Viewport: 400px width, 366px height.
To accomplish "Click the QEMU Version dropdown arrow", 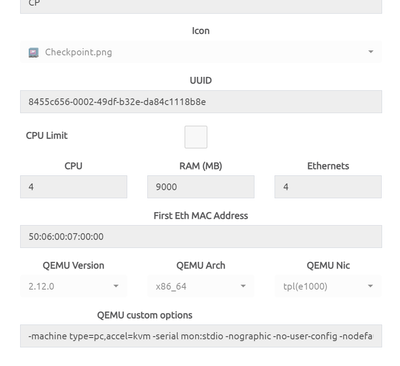I will (x=116, y=286).
